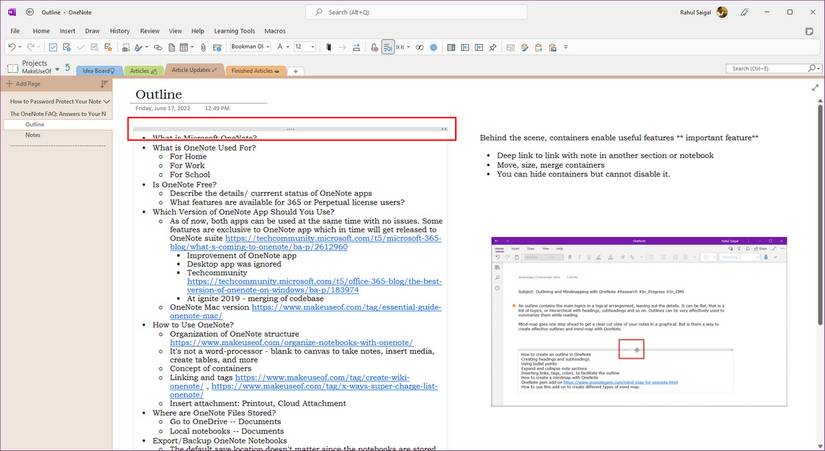Toggle the pushpin icon in toolbar

[x=492, y=47]
